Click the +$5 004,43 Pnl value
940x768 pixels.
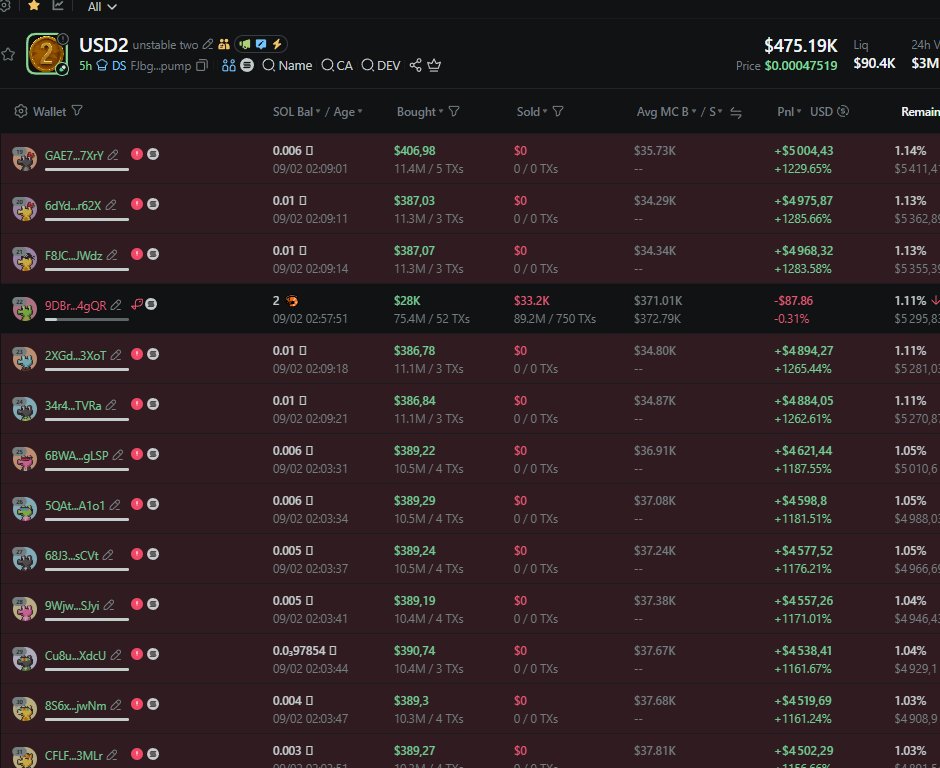coord(803,151)
